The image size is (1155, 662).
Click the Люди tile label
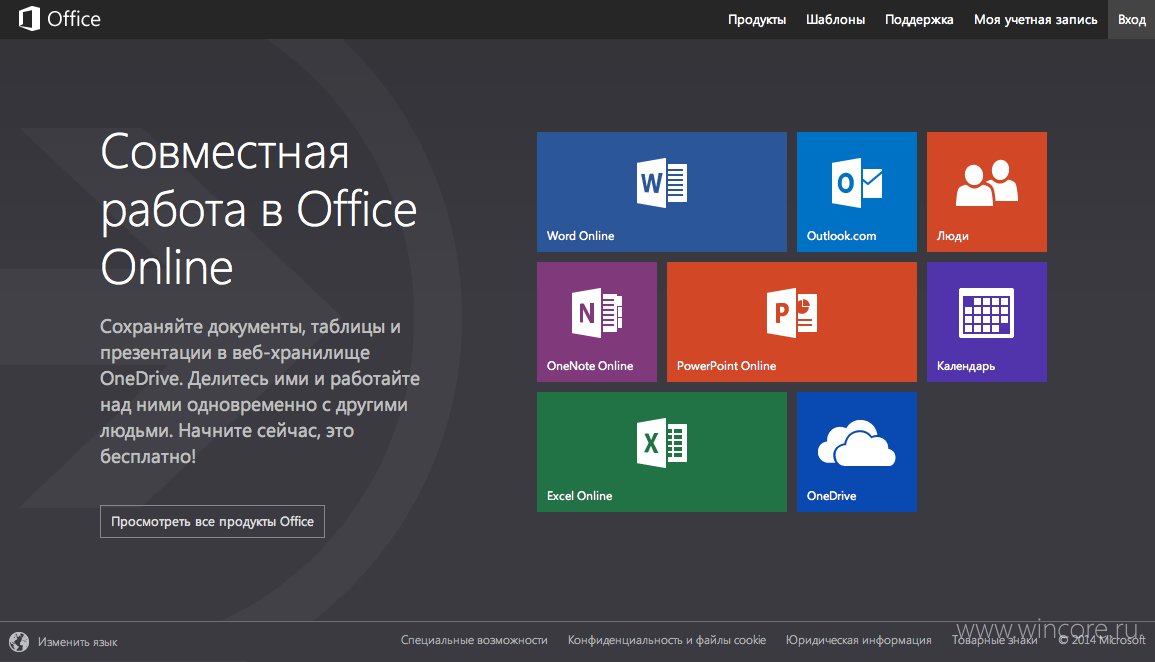pos(952,236)
